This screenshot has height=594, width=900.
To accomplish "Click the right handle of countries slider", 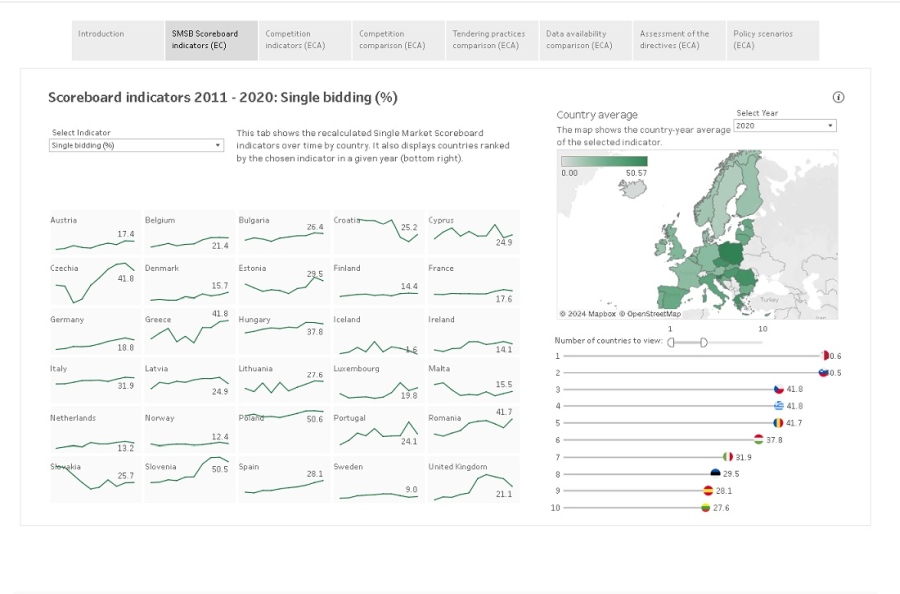I will pos(705,342).
